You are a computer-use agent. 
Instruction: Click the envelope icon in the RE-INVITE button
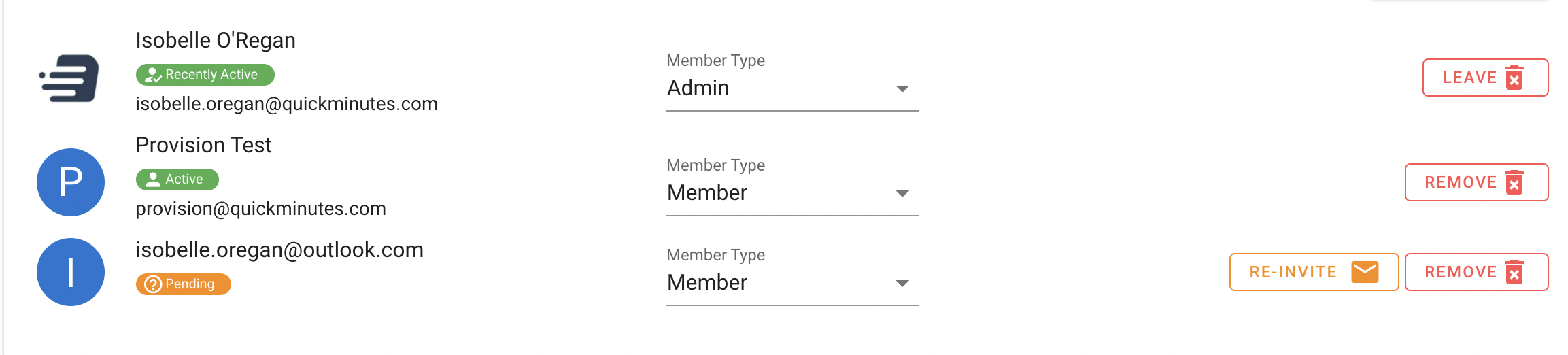(1365, 272)
